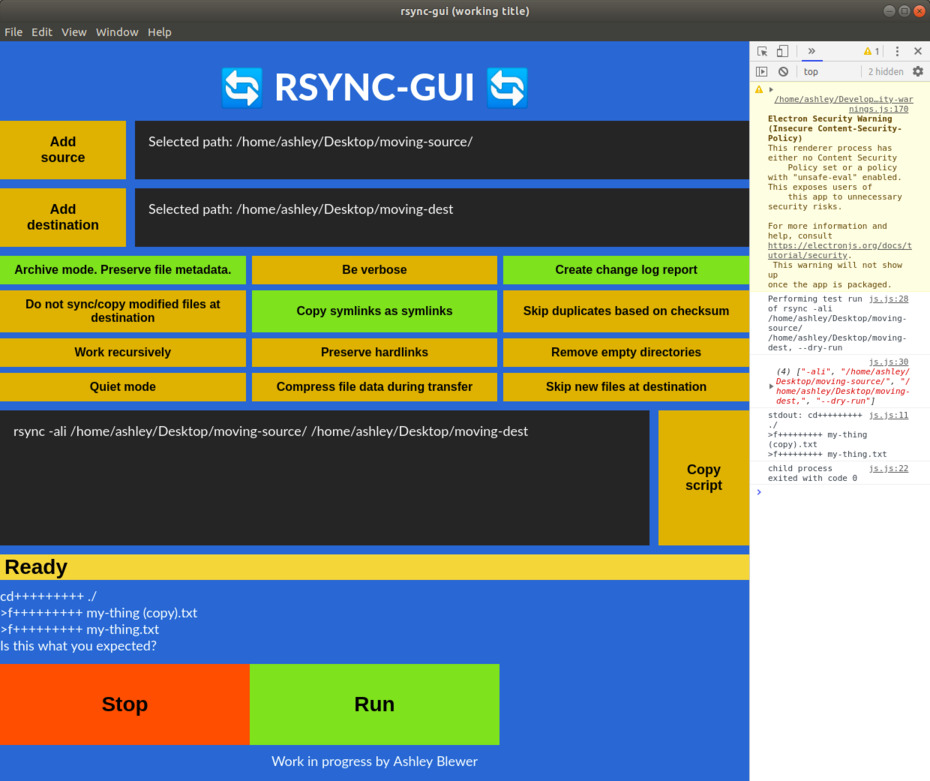Toggle Copy symlinks as symlinks option
This screenshot has height=781, width=930.
374,311
